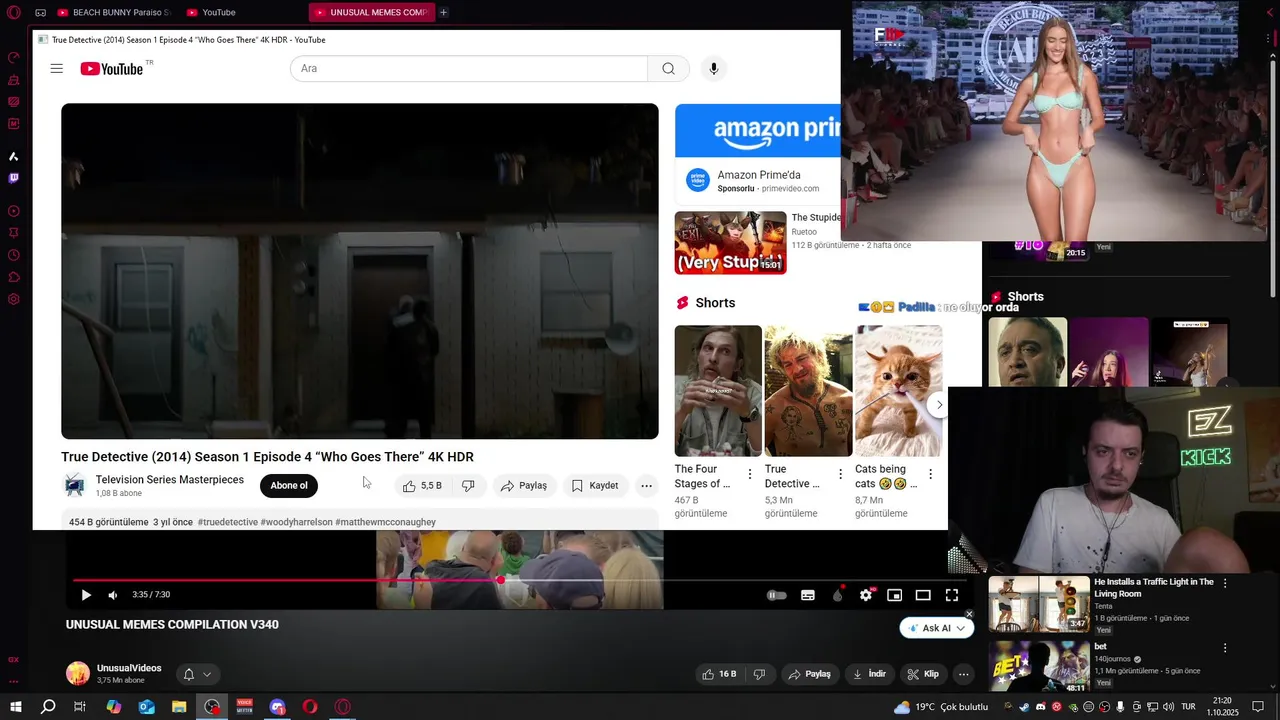Focus the YouTube Ara search field
Screen dimensions: 1280x720
tap(469, 68)
